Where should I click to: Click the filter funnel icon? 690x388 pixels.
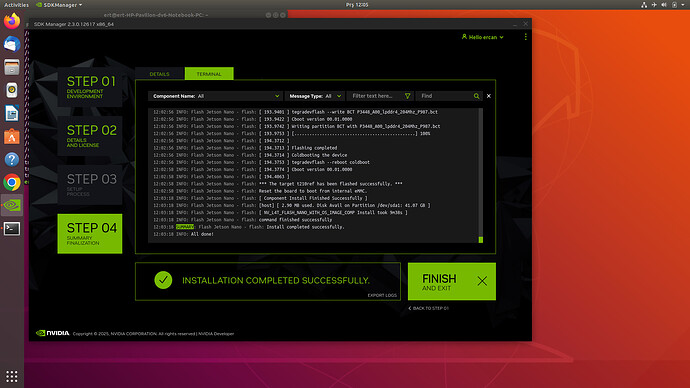coord(407,96)
